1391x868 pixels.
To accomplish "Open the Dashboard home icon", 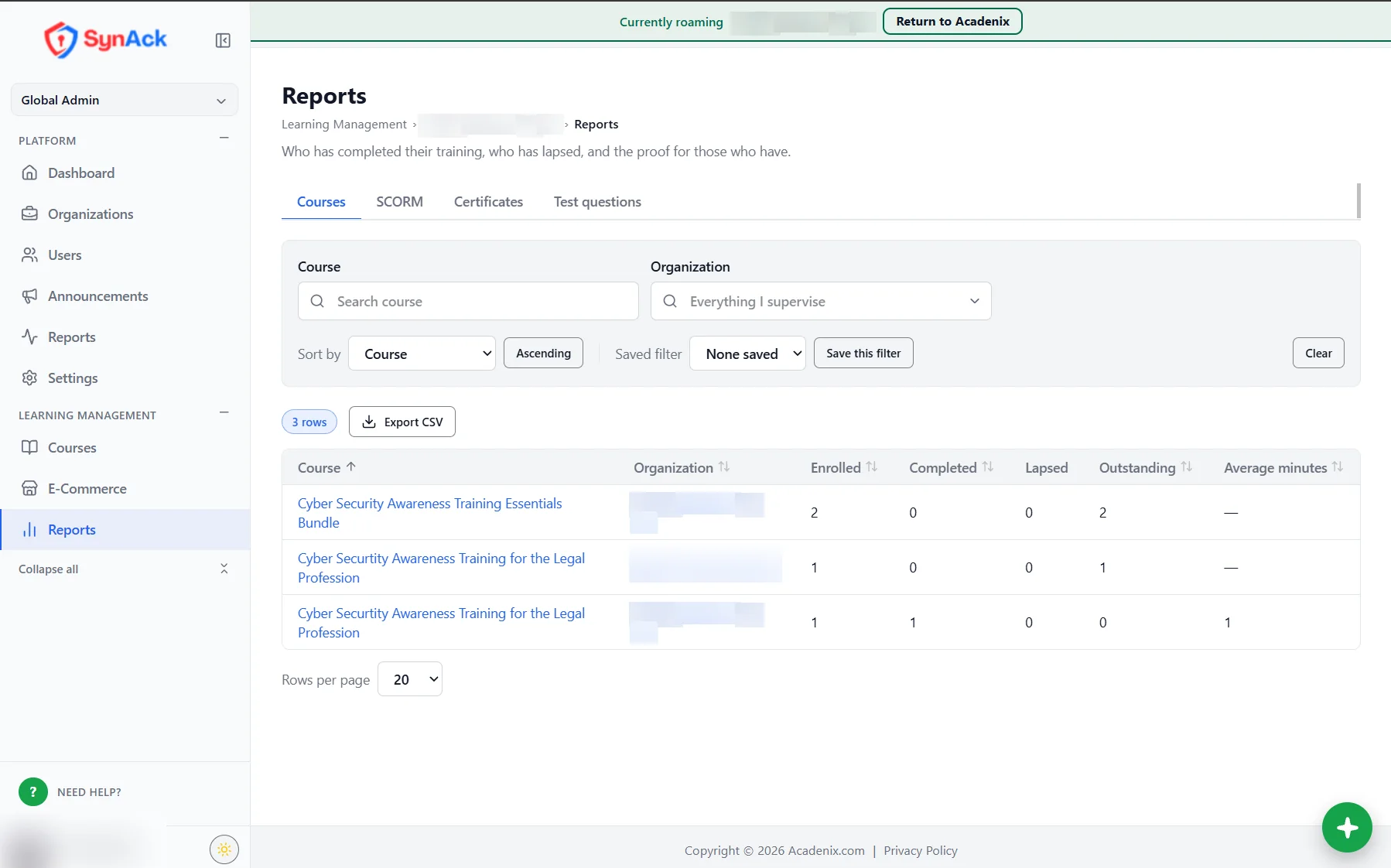I will 29,173.
